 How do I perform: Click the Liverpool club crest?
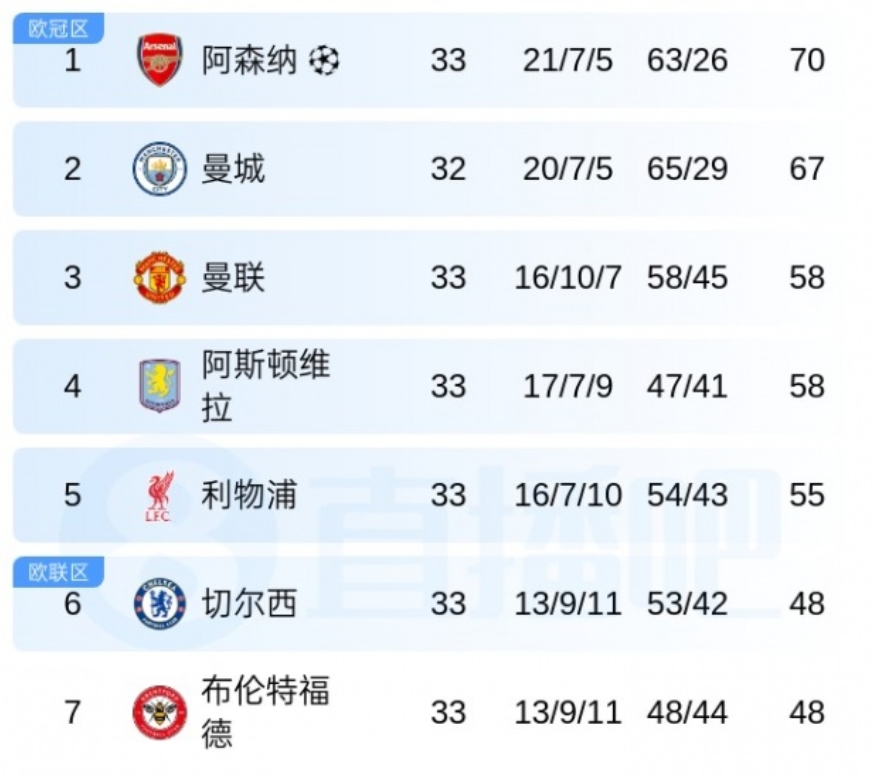click(159, 495)
